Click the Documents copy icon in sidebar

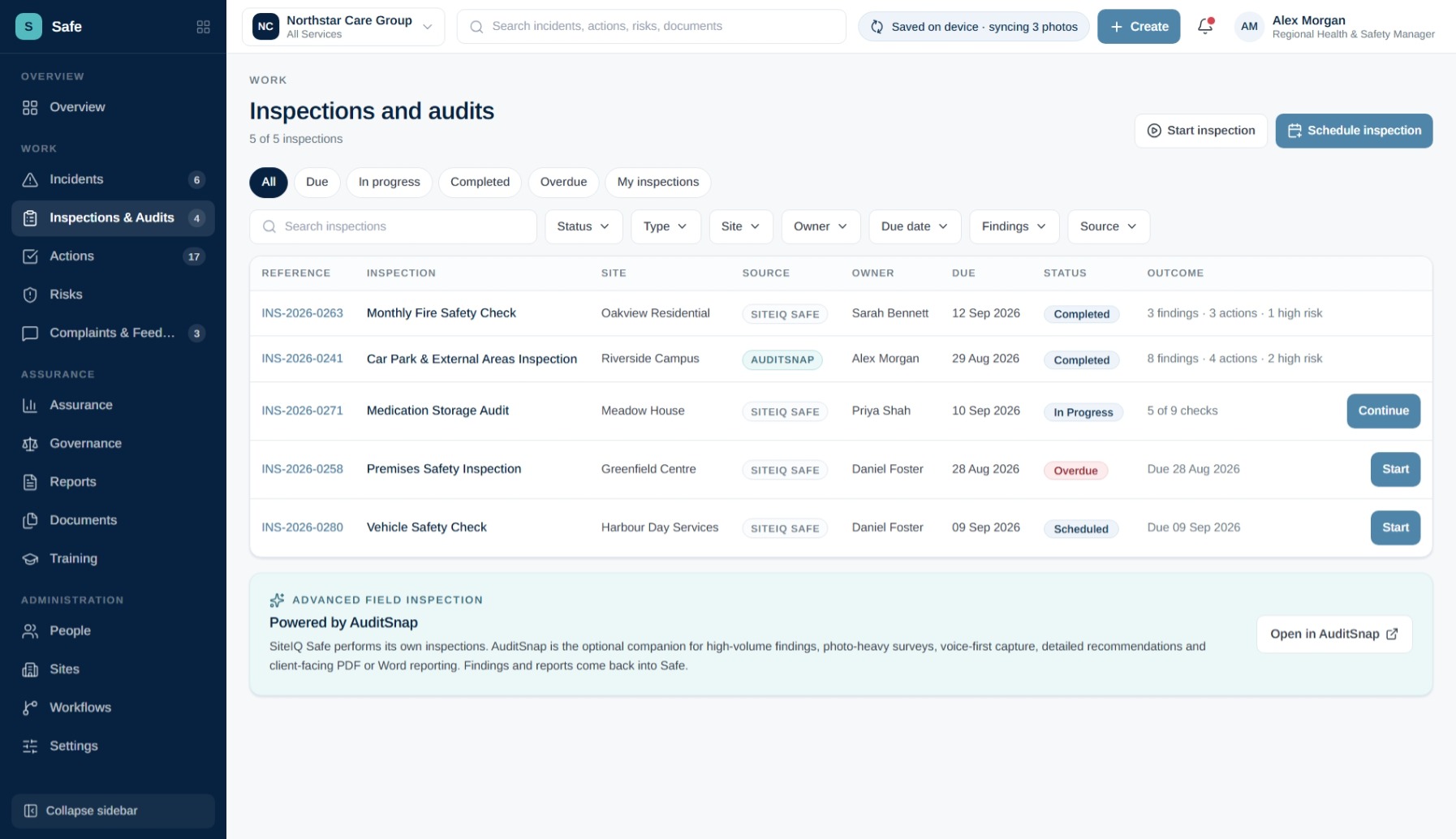(x=30, y=520)
